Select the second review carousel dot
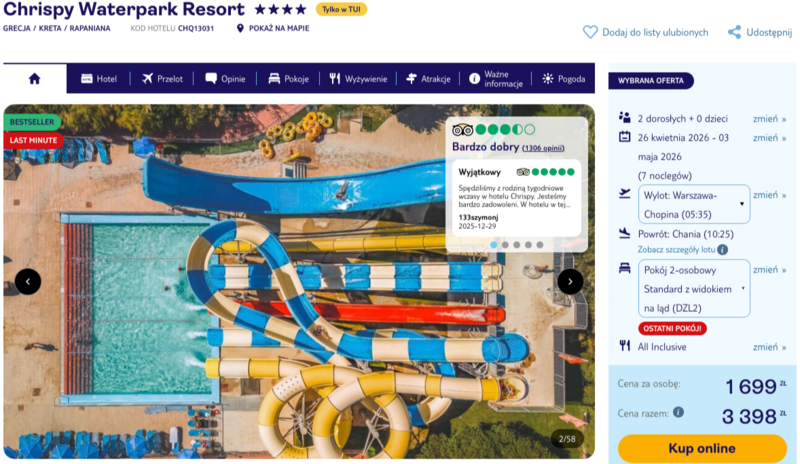This screenshot has height=464, width=800. pos(505,245)
